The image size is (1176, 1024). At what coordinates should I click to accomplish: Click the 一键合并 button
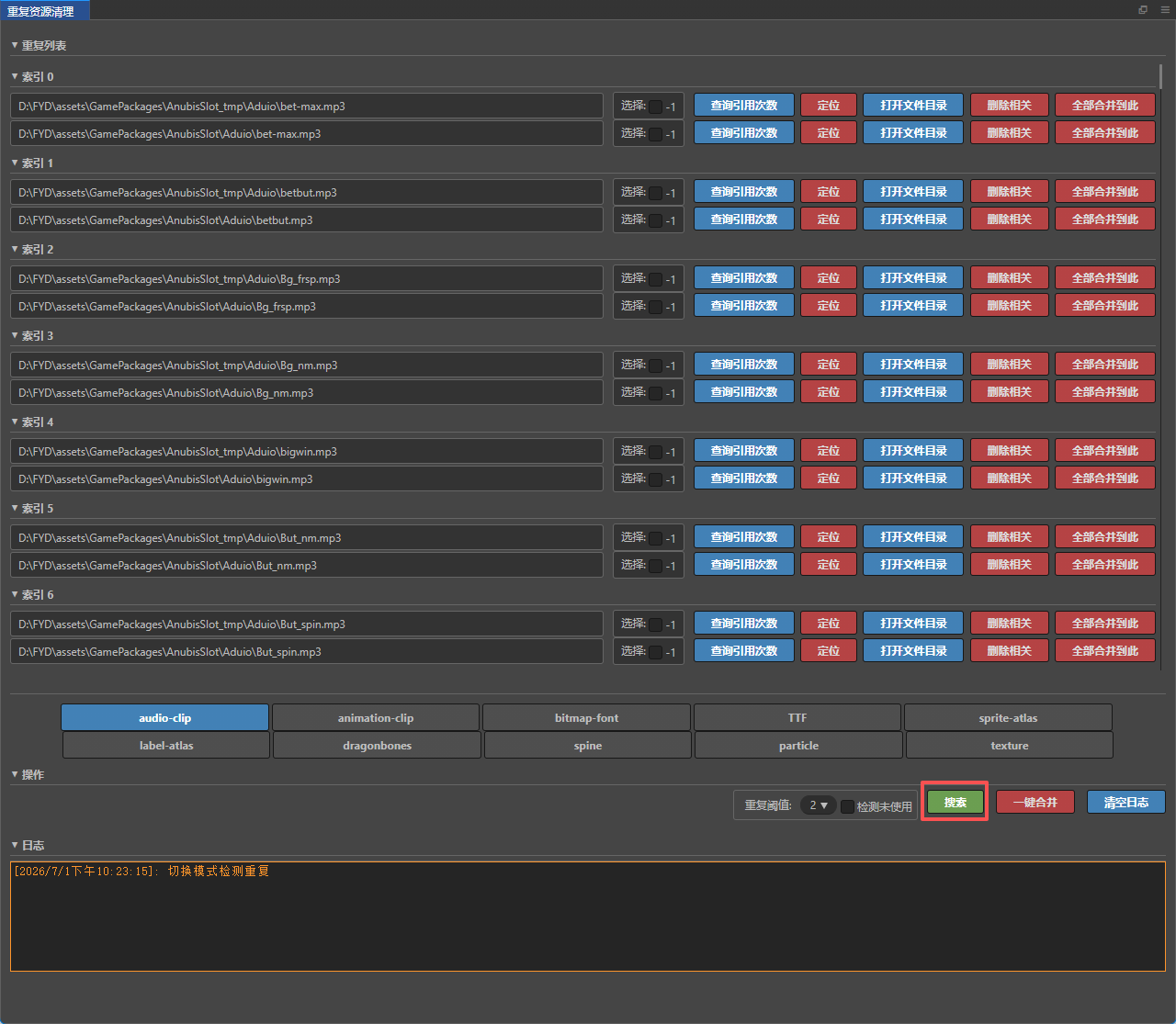[x=1035, y=802]
